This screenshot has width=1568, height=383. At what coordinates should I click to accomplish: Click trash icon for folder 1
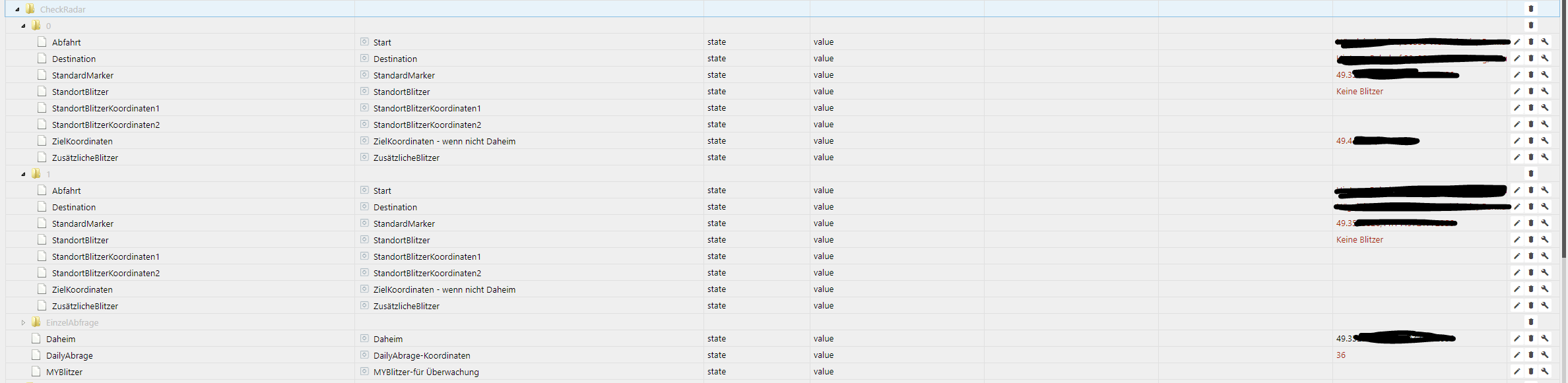pyautogui.click(x=1531, y=173)
